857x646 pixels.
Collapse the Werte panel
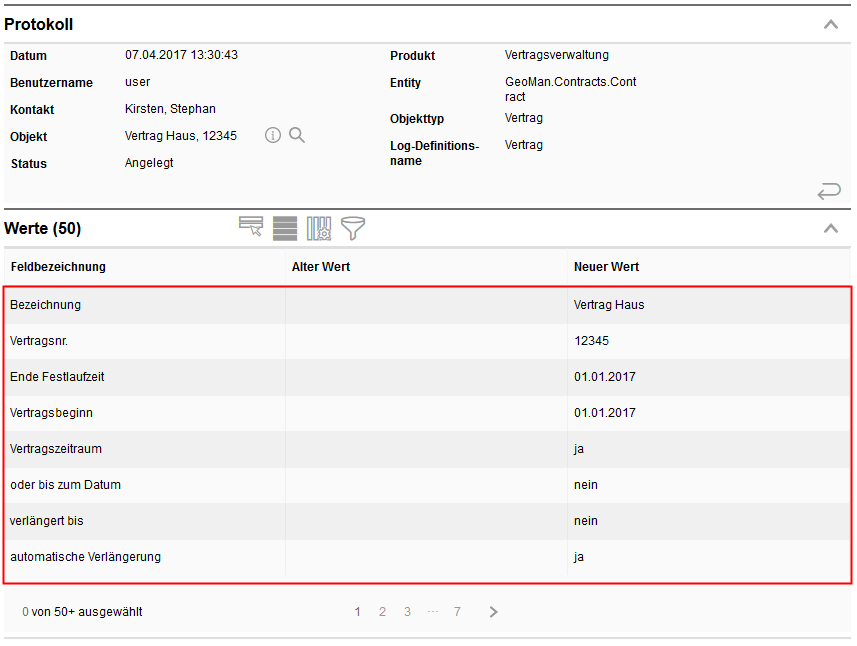(x=830, y=228)
